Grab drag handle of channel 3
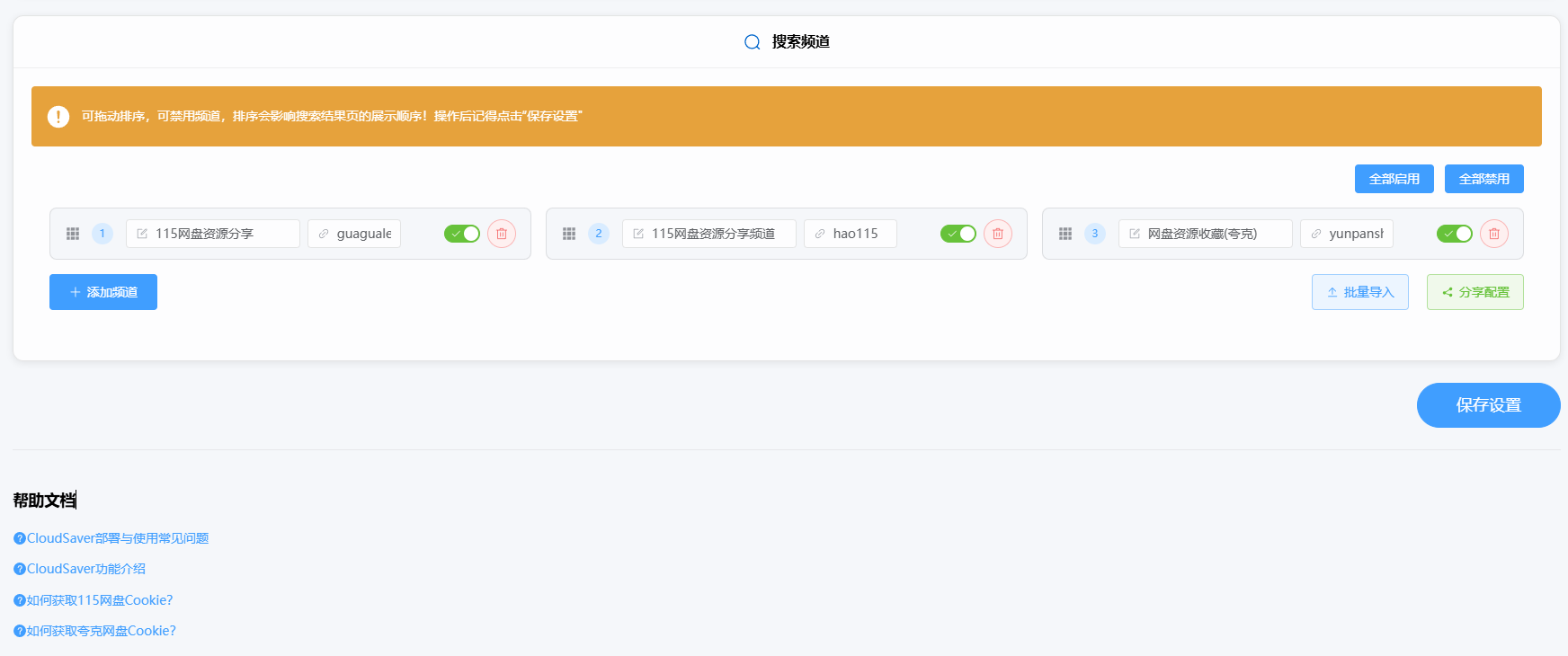 [x=1065, y=234]
